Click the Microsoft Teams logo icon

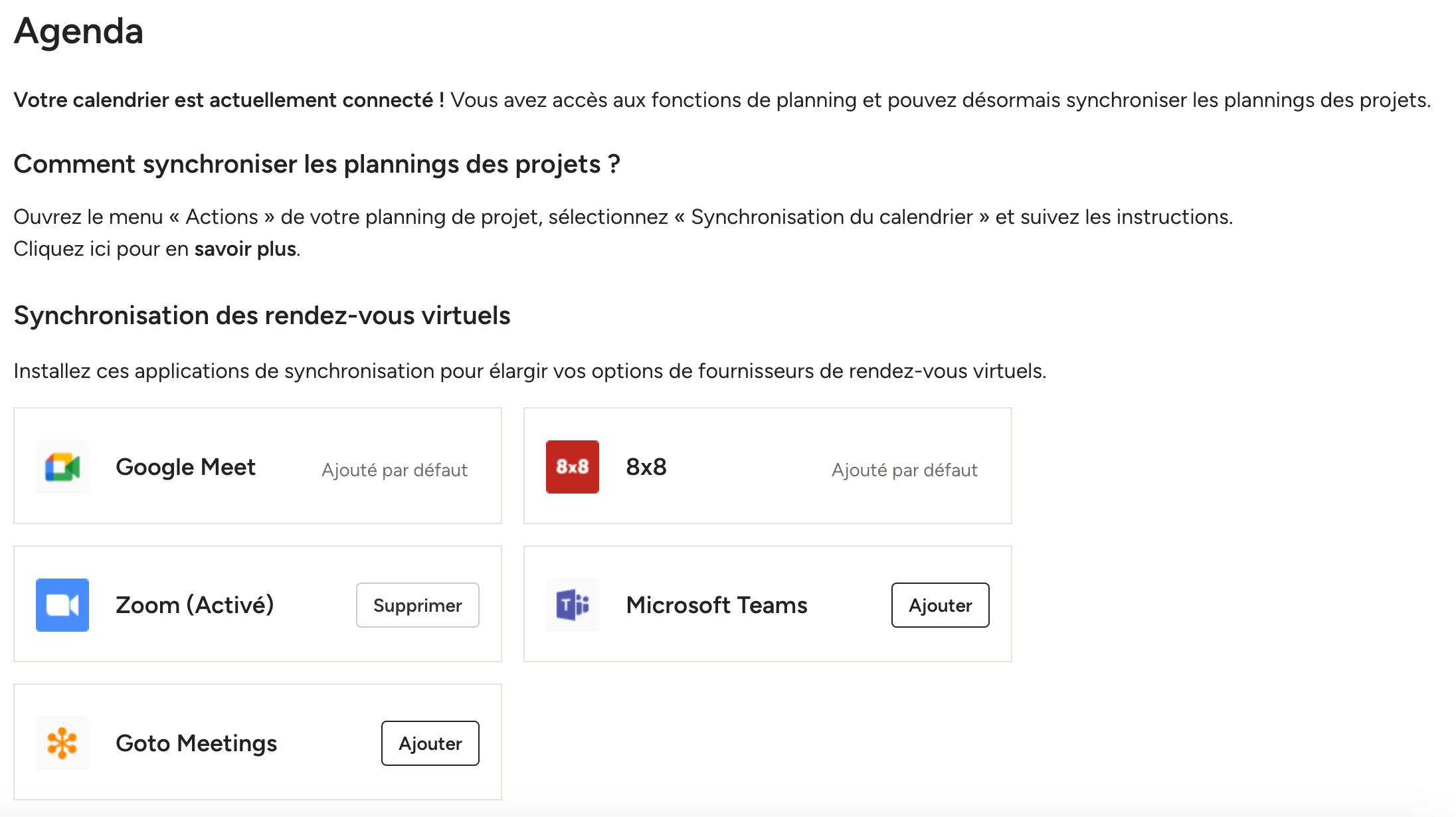coord(573,605)
